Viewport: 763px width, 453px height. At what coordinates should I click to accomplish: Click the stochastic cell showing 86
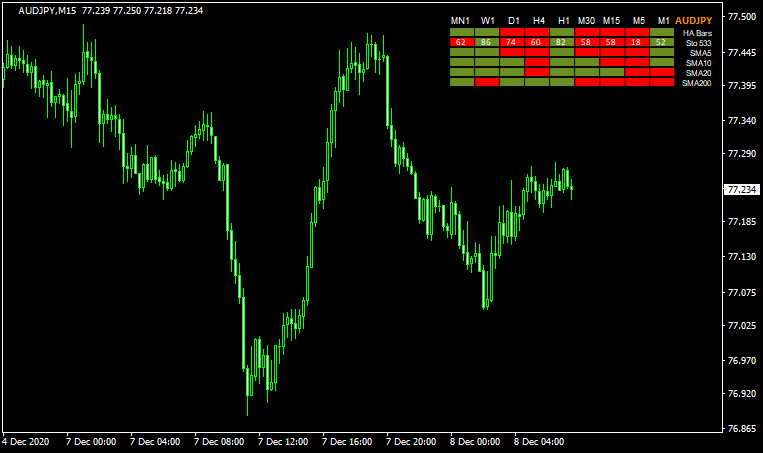487,43
